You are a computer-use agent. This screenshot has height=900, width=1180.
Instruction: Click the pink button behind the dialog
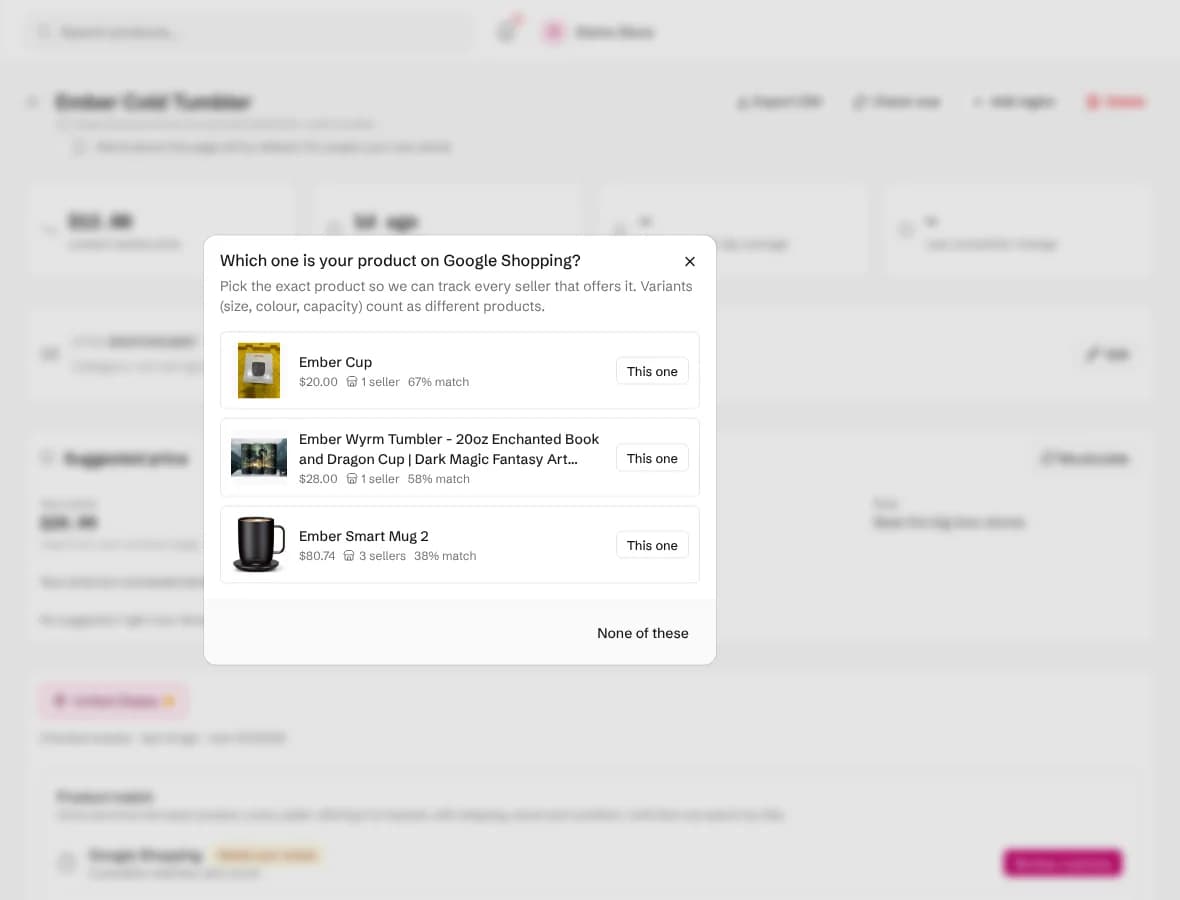pos(1062,862)
